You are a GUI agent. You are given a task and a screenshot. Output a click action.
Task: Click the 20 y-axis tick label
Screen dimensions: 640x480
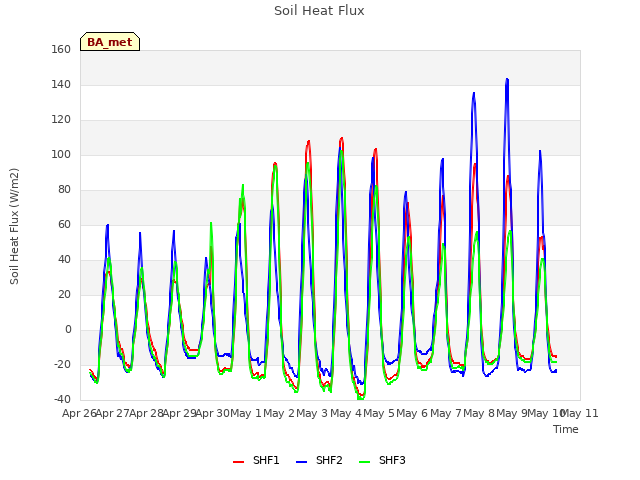coord(64,294)
